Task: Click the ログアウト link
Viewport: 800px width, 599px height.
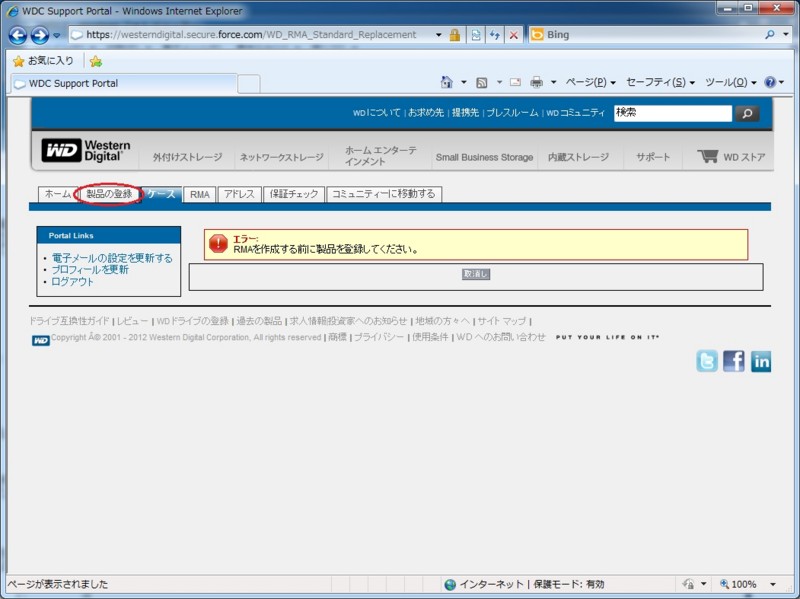Action: click(x=72, y=282)
